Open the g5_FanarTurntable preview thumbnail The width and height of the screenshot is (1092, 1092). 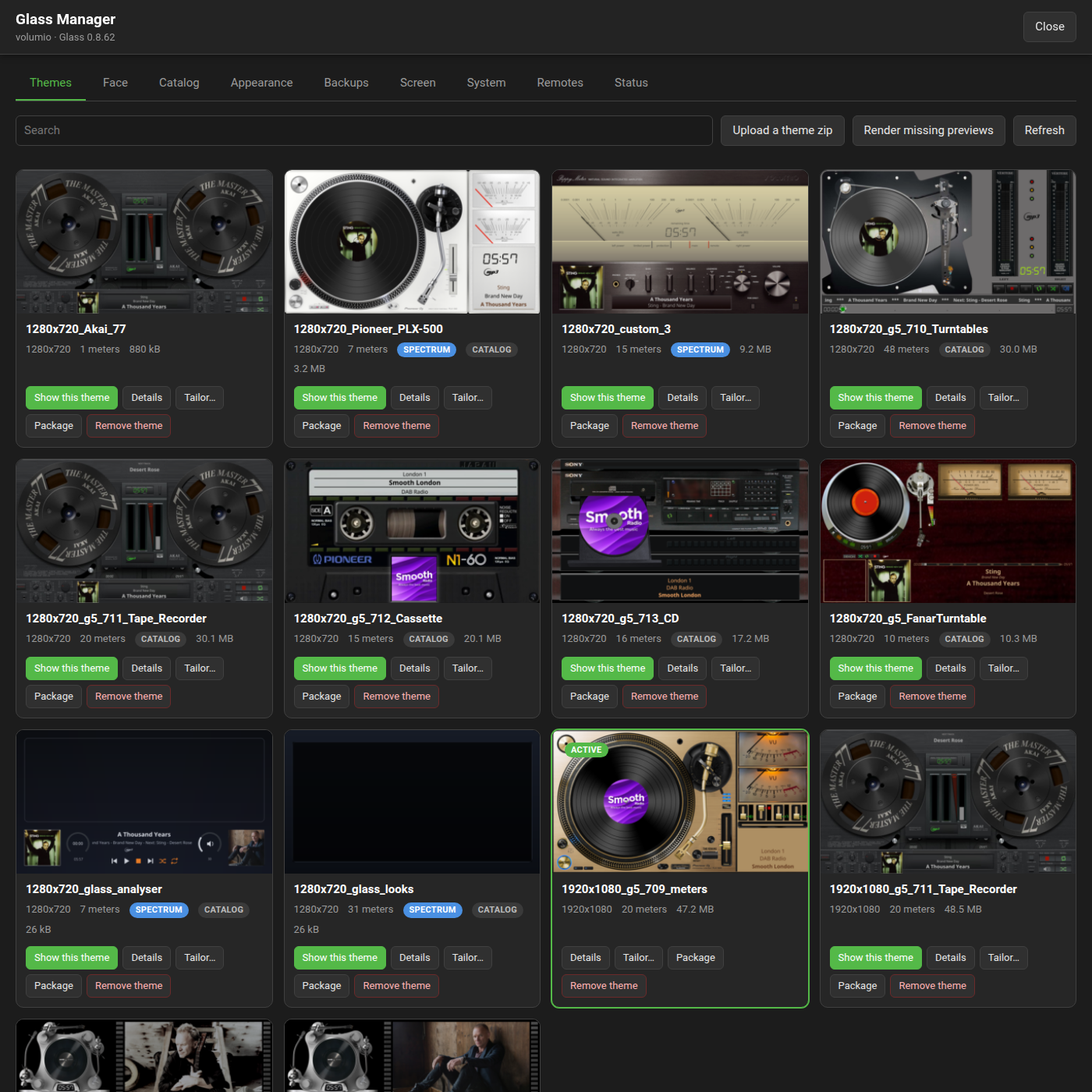tap(948, 531)
